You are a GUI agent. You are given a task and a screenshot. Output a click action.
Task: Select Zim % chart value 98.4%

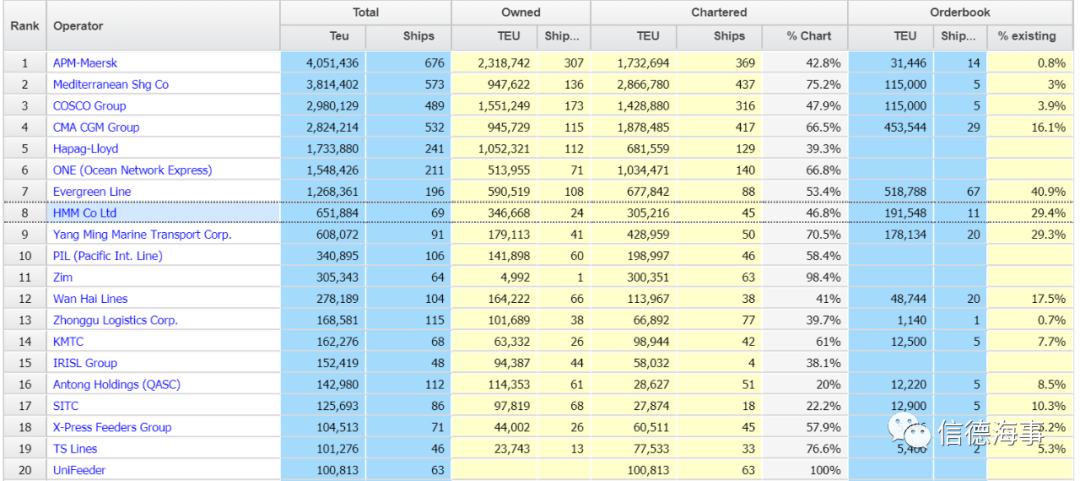point(805,277)
